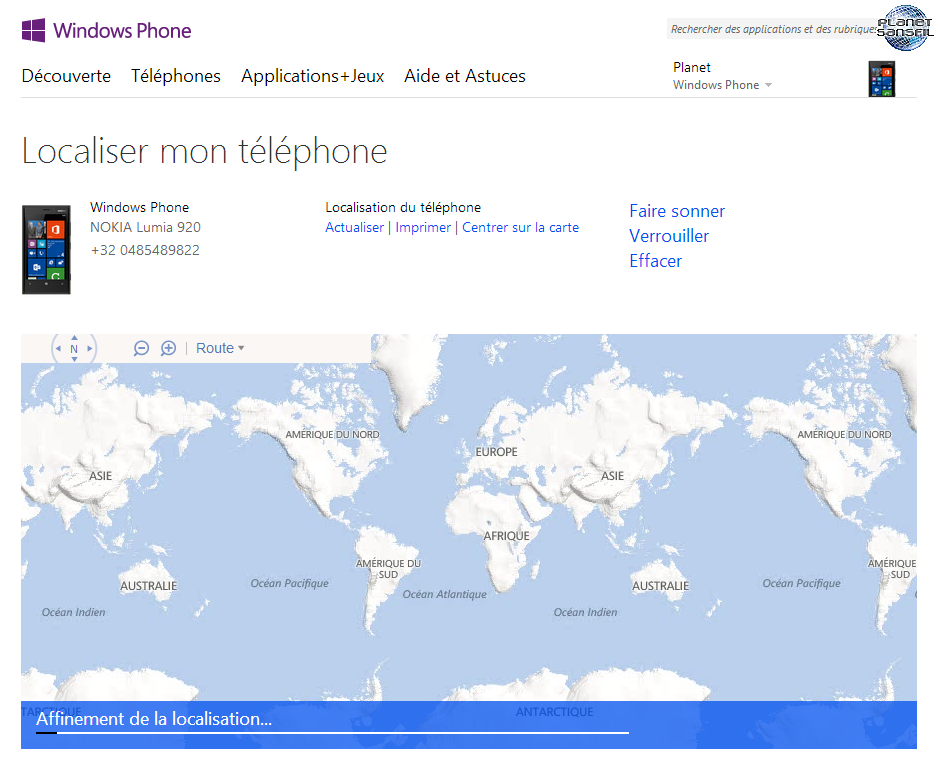This screenshot has height=760, width=940.
Task: Click Affinement de la localisation status text
Action: point(154,719)
